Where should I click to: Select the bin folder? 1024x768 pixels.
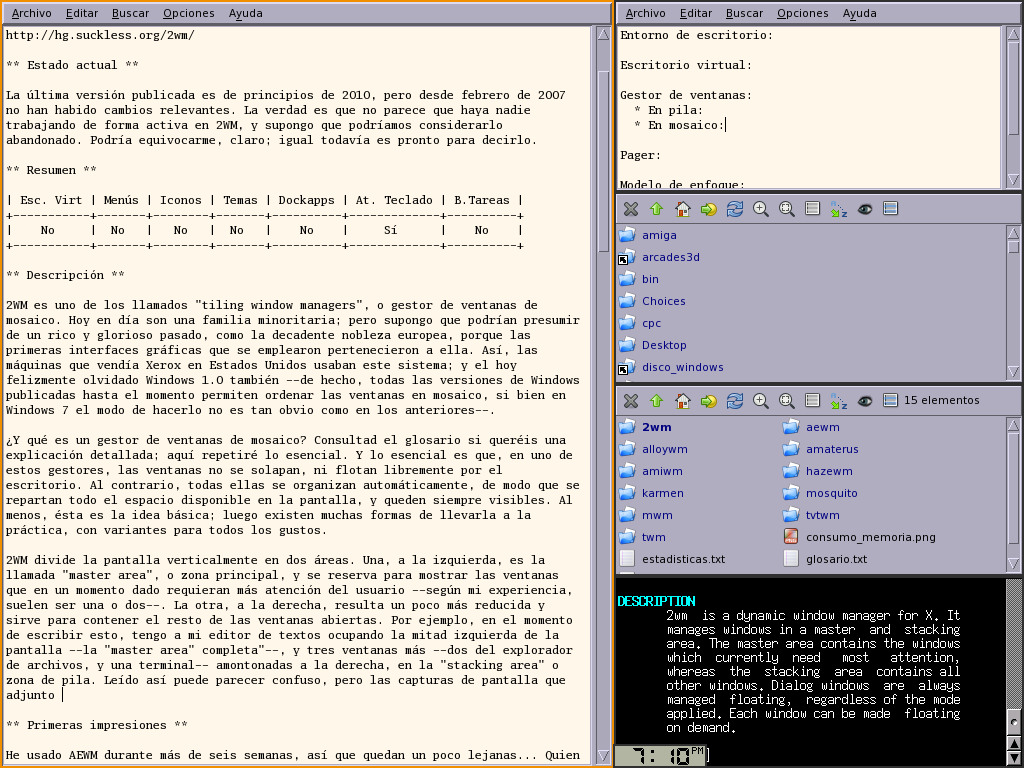pyautogui.click(x=639, y=279)
